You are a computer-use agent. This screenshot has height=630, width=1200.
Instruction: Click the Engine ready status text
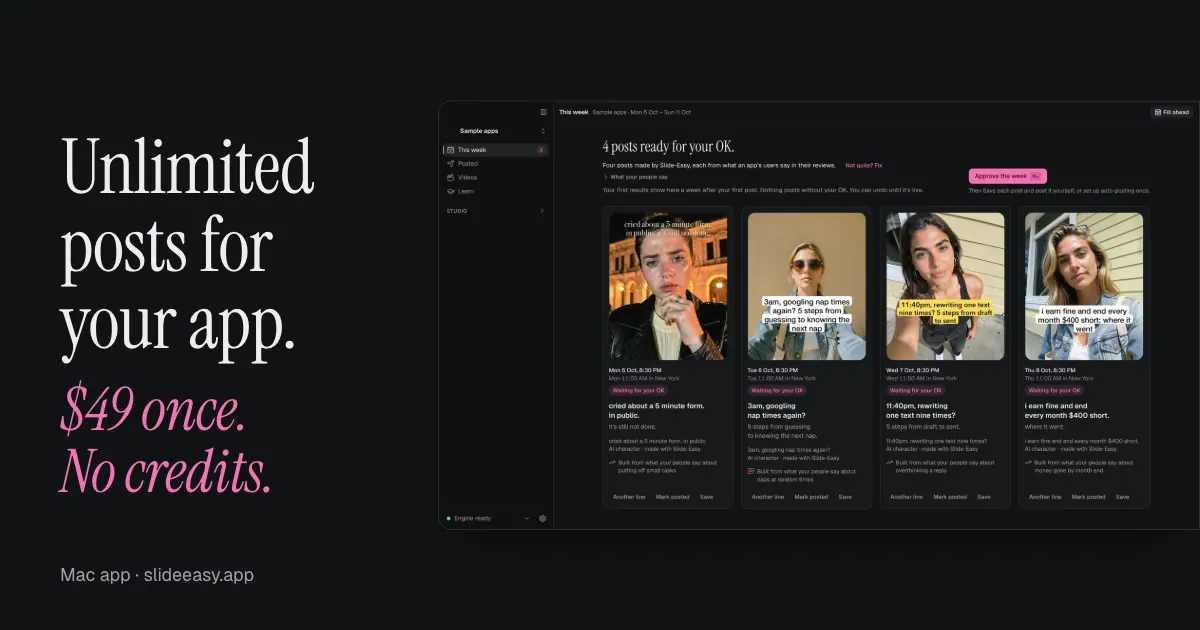tap(473, 518)
